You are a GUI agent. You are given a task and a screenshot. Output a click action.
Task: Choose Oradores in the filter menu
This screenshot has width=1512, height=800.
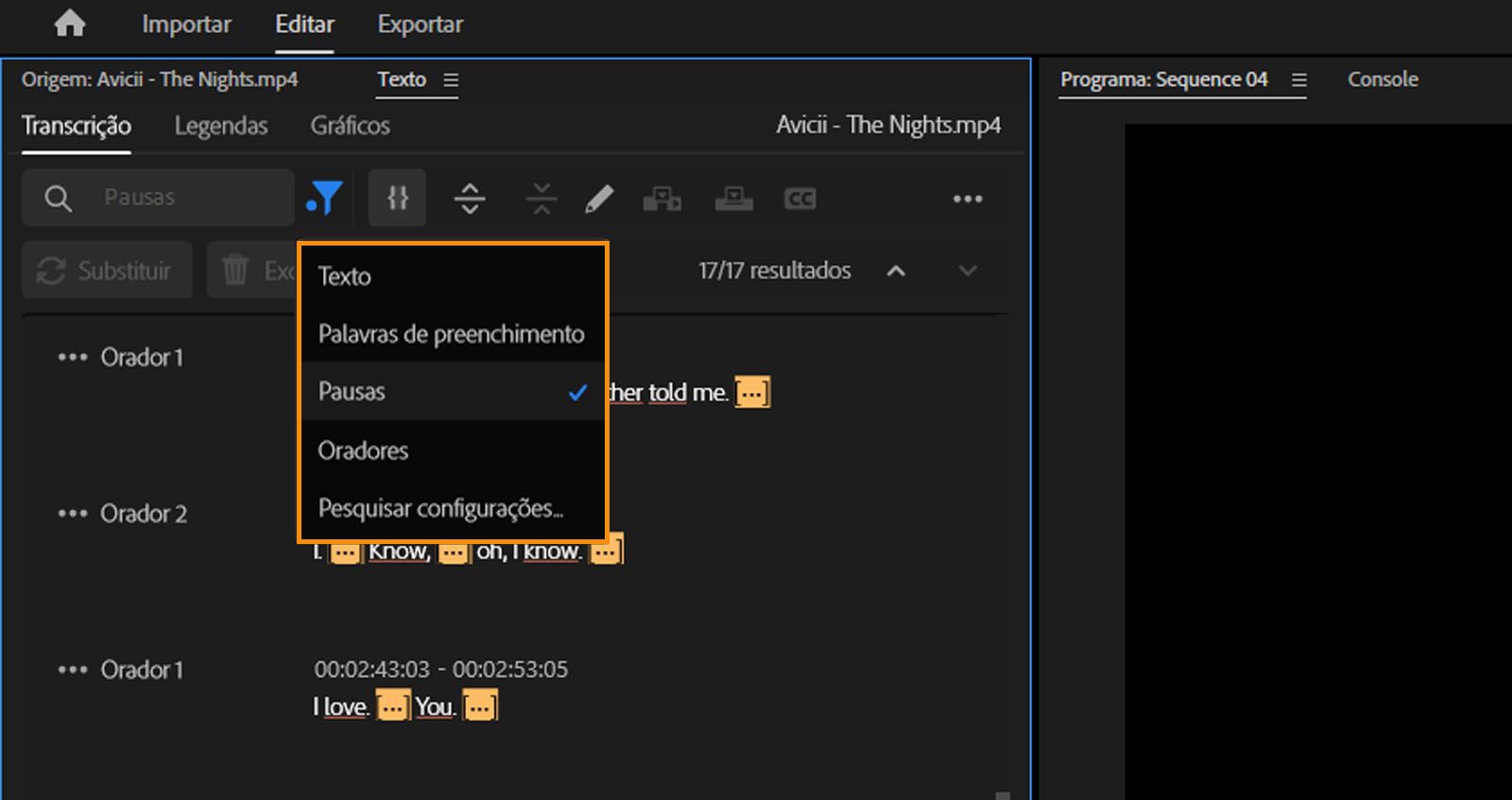tap(453, 450)
